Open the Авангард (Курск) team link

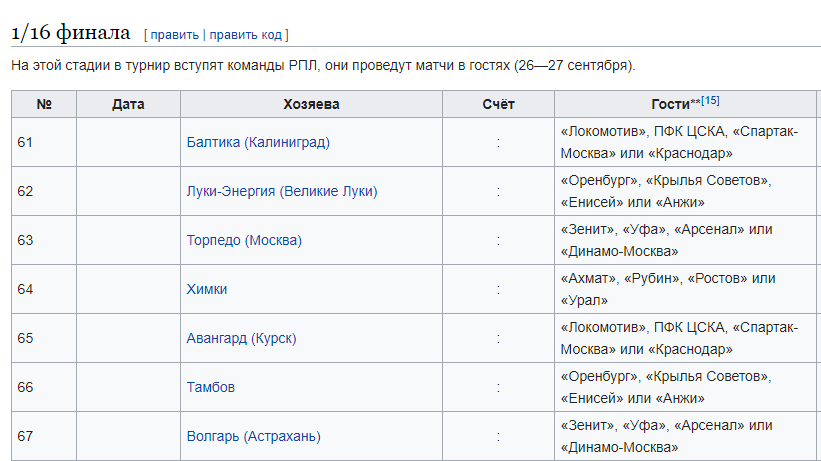(241, 338)
